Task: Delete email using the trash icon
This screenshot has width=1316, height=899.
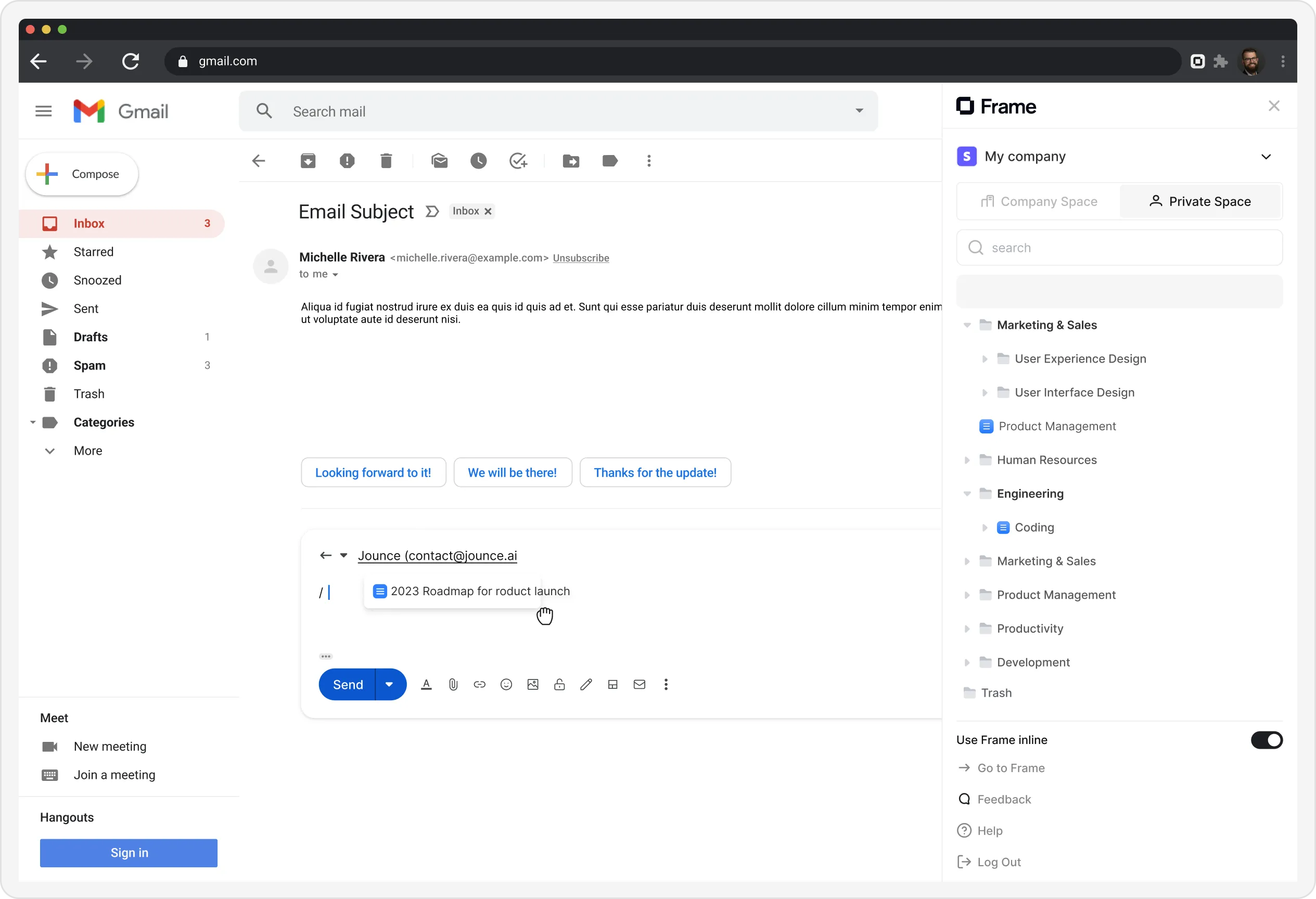Action: coord(386,161)
